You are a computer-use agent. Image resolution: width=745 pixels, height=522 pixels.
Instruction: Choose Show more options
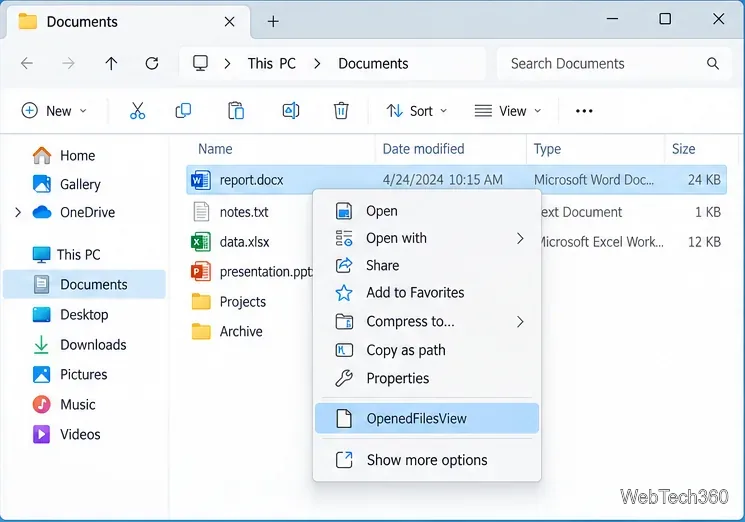(x=427, y=460)
